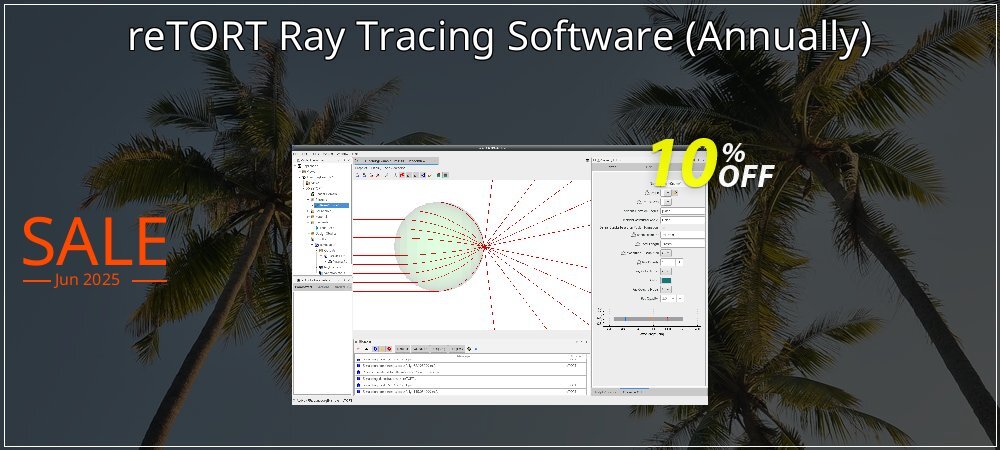Toggle the yellow warning filter in messages toolbar
The width and height of the screenshot is (1000, 450).
[x=382, y=349]
